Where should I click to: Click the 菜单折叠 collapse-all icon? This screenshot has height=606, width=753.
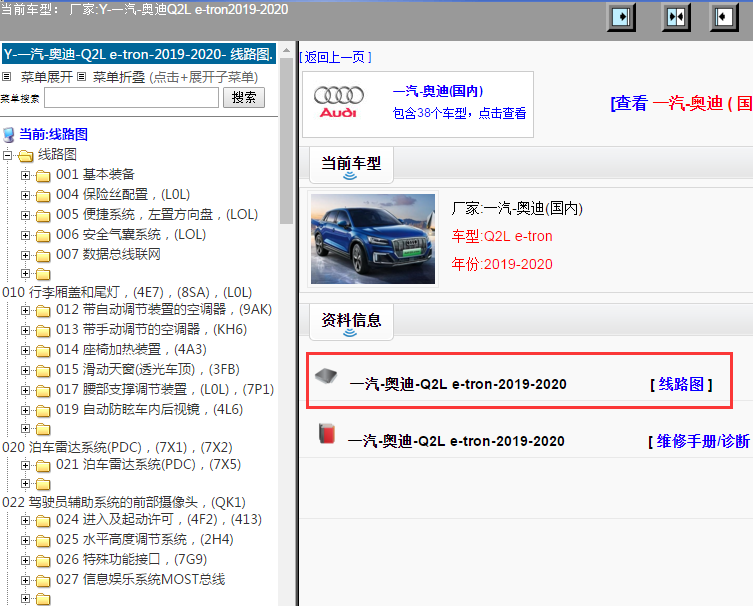point(82,76)
